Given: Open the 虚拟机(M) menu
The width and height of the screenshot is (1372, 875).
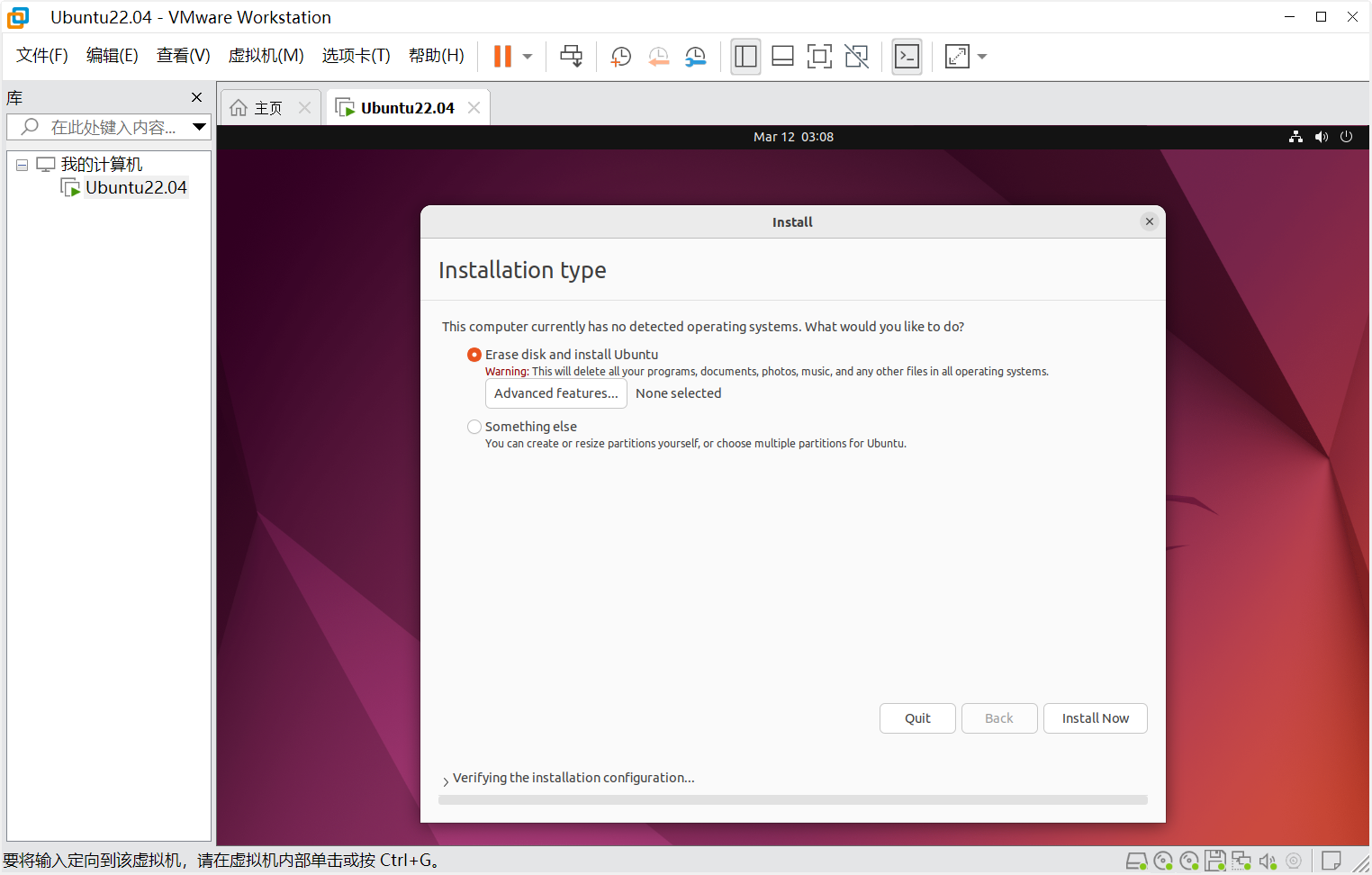Looking at the screenshot, I should pyautogui.click(x=266, y=56).
